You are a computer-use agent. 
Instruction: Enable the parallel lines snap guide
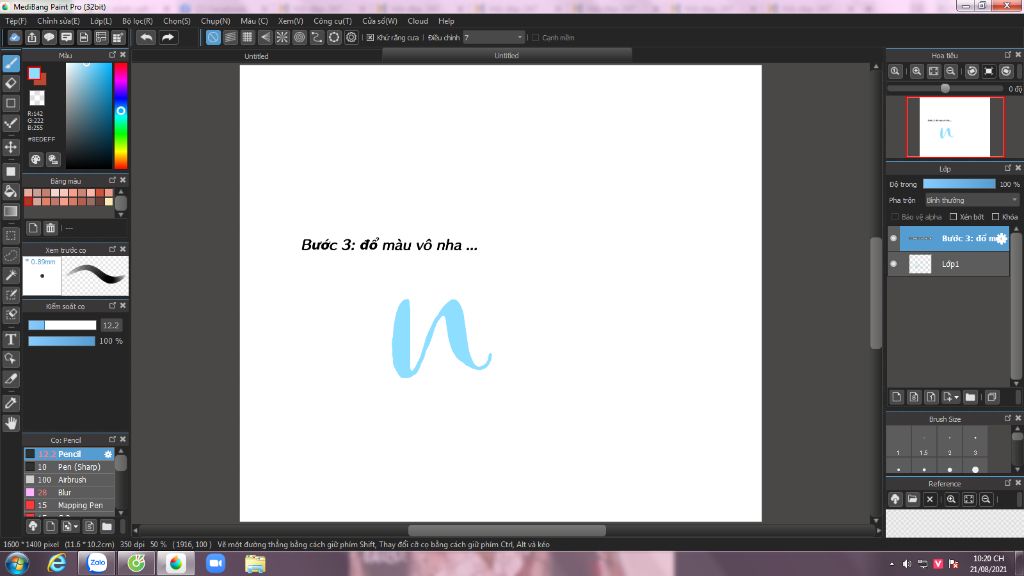click(231, 37)
